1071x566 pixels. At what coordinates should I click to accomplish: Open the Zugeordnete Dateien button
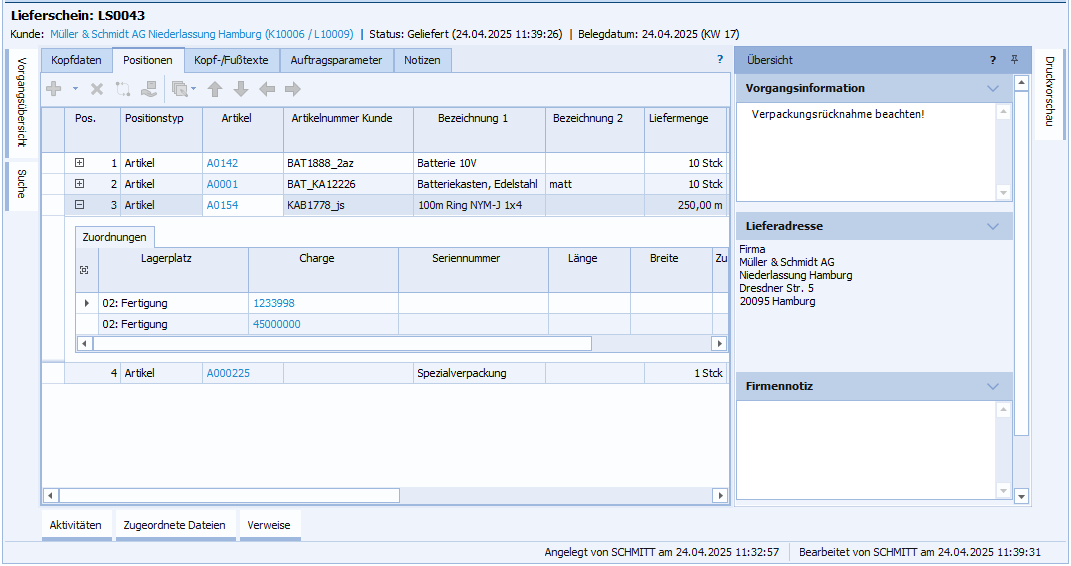click(174, 525)
